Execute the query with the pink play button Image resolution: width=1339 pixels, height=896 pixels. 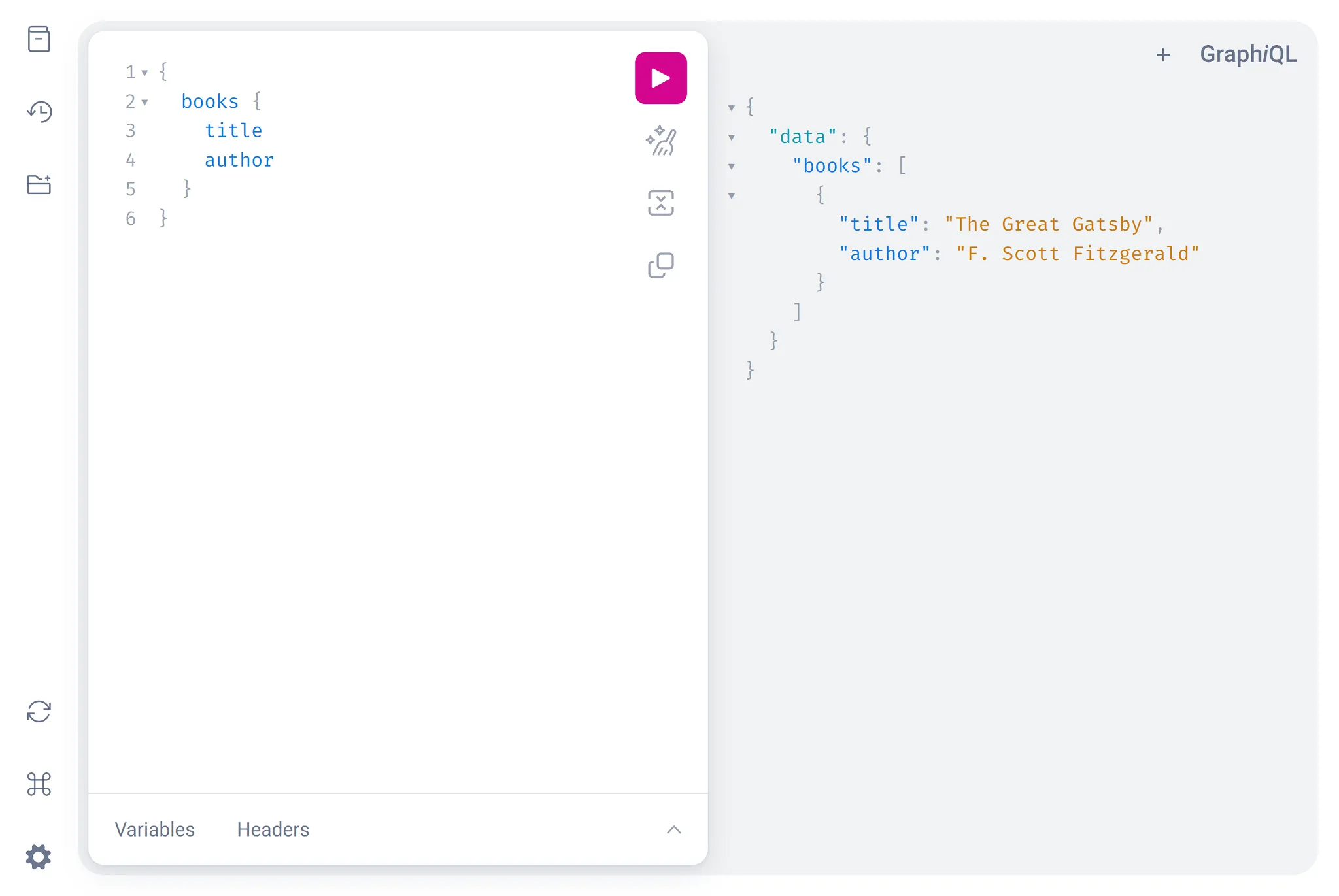click(x=660, y=77)
